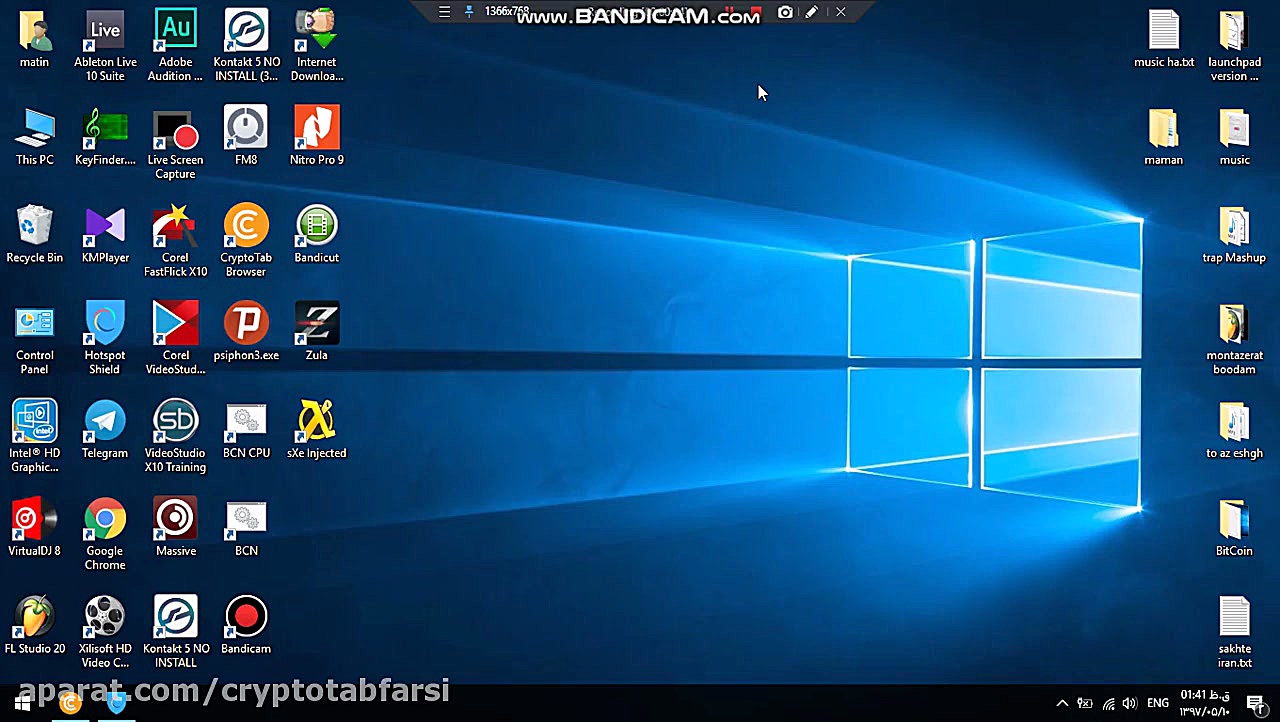Launch Hotspot Shield desktop shortcut
The height and width of the screenshot is (722, 1280).
pyautogui.click(x=105, y=340)
